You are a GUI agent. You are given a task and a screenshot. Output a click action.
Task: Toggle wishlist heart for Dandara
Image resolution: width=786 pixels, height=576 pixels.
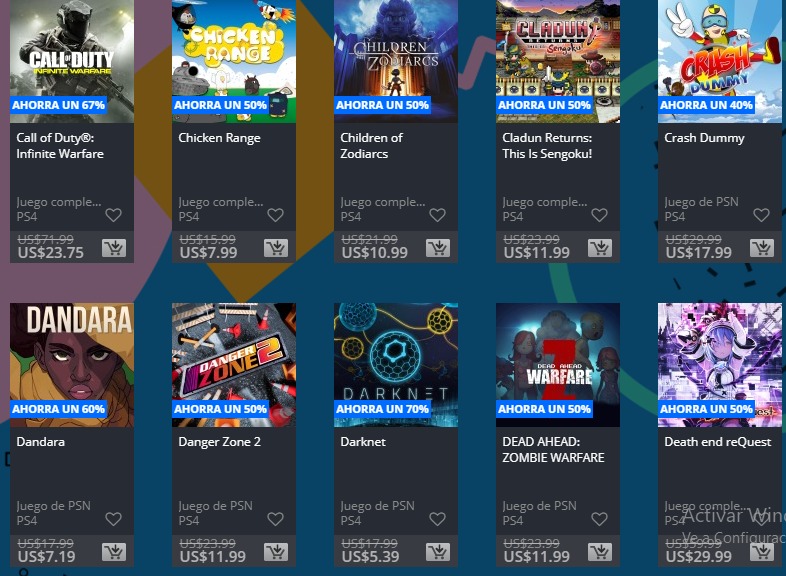[x=113, y=519]
